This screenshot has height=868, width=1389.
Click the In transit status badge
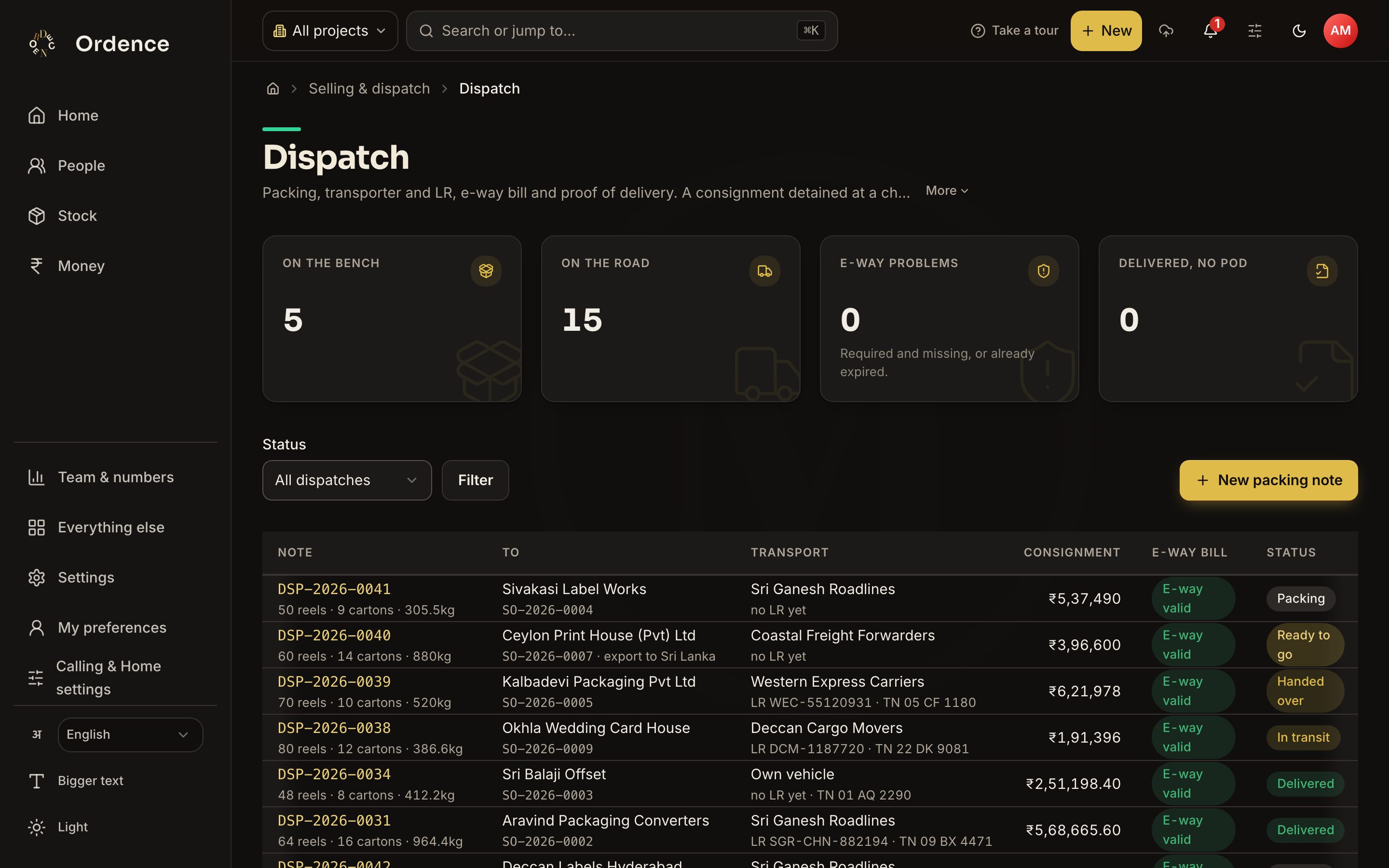tap(1303, 738)
